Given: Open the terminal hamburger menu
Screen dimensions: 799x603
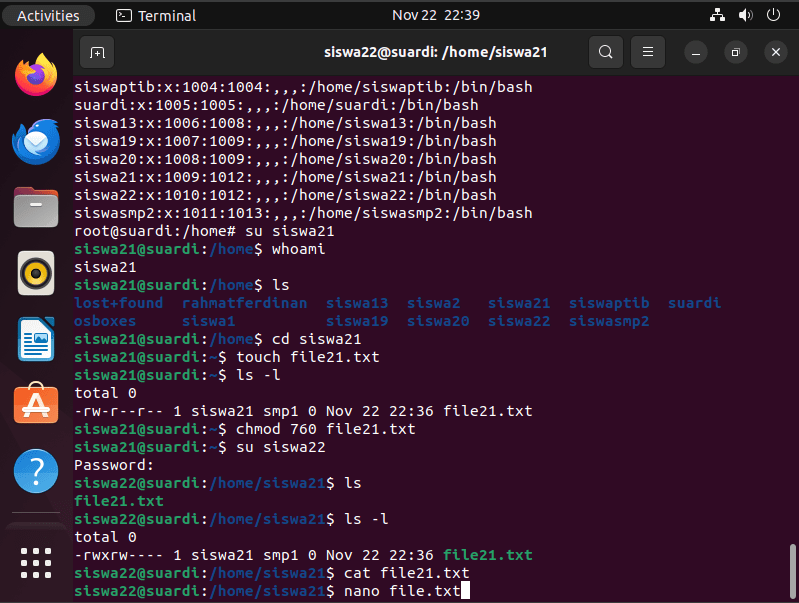Looking at the screenshot, I should click(x=648, y=52).
